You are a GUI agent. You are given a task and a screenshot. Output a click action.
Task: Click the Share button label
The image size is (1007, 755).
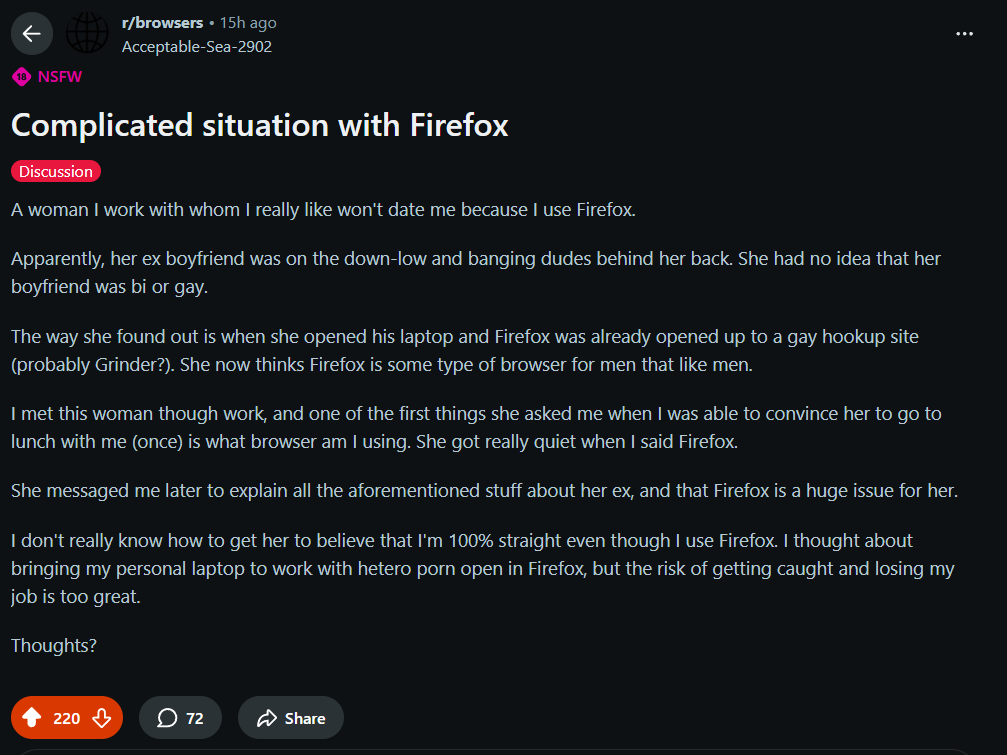pos(305,718)
